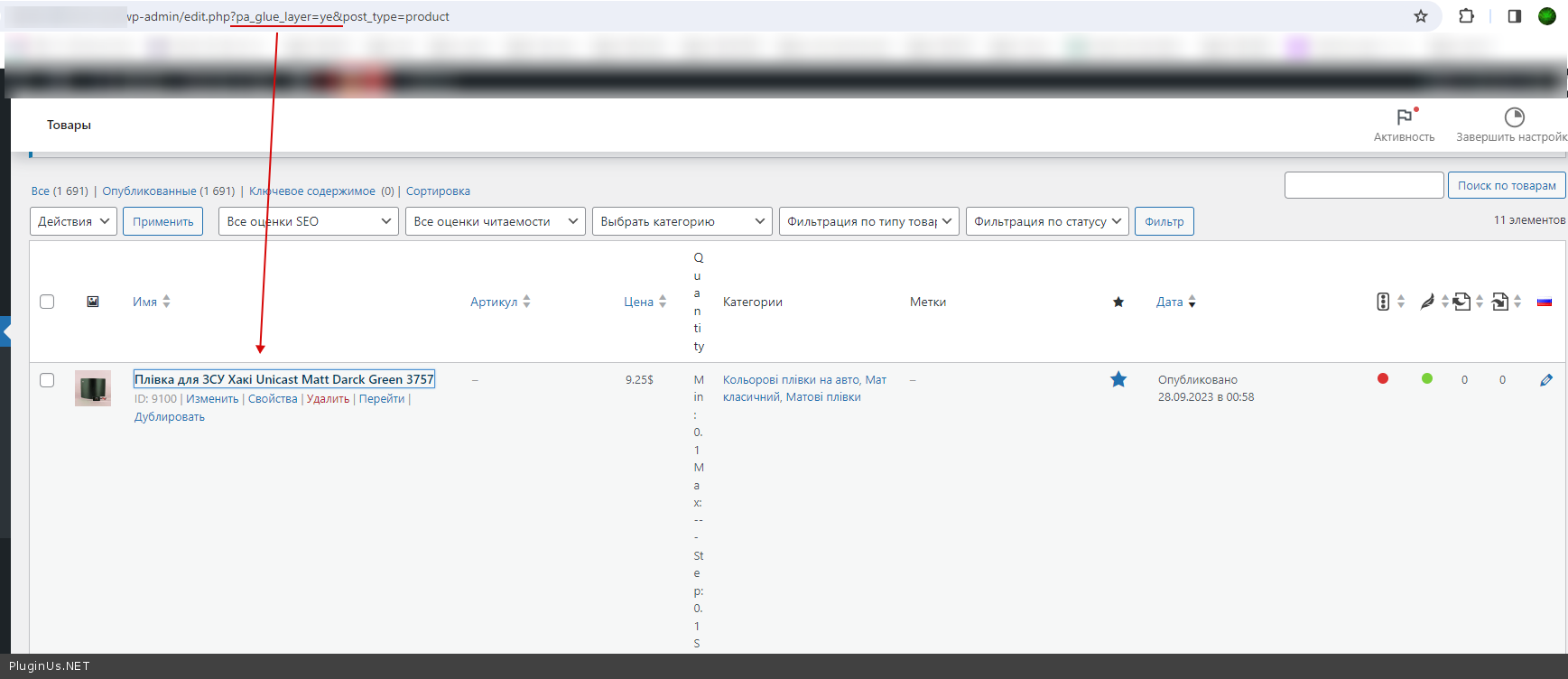Click the red SEO score dot
Viewport: 1568px width, 679px height.
coord(1383,379)
